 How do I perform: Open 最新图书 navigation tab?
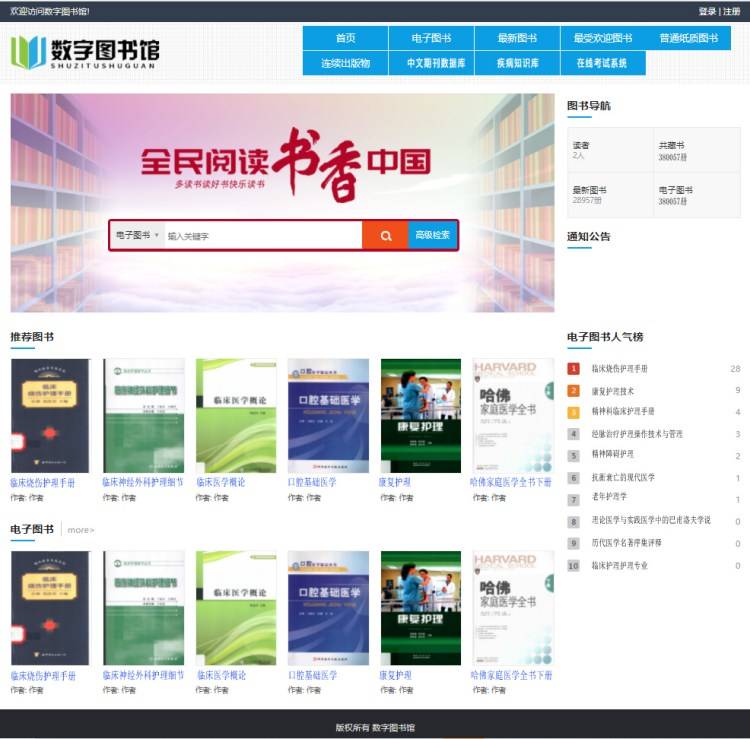coord(517,38)
